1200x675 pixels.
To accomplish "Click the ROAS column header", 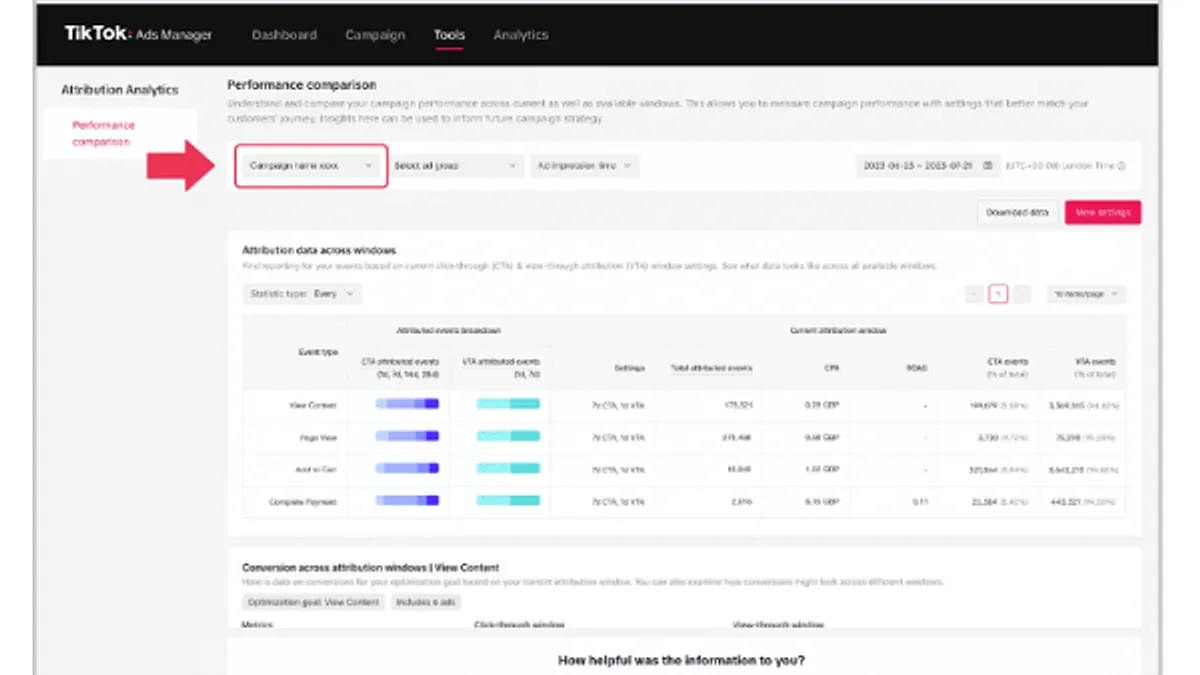I will pyautogui.click(x=917, y=368).
